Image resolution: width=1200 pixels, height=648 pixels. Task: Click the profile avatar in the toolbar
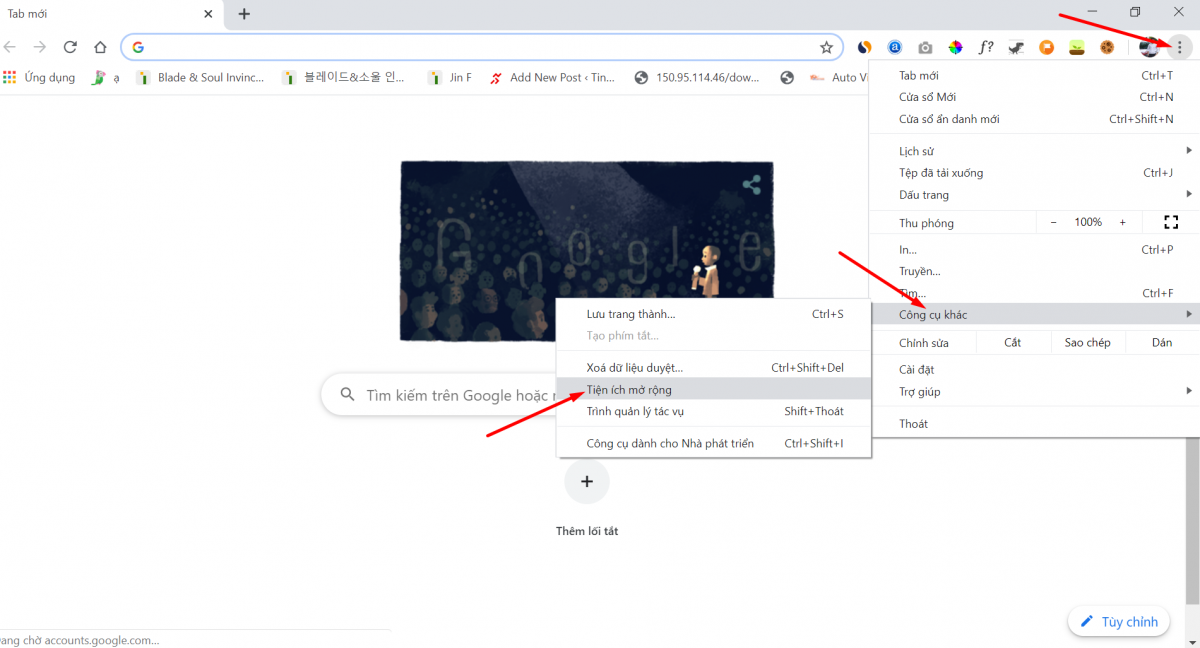(x=1150, y=47)
